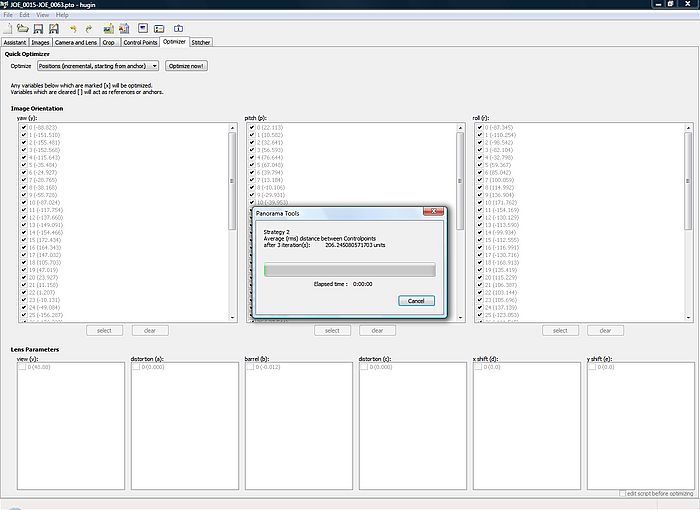This screenshot has width=700, height=510.
Task: Uncheck yaw checkbox for image 0
Action: [23, 127]
